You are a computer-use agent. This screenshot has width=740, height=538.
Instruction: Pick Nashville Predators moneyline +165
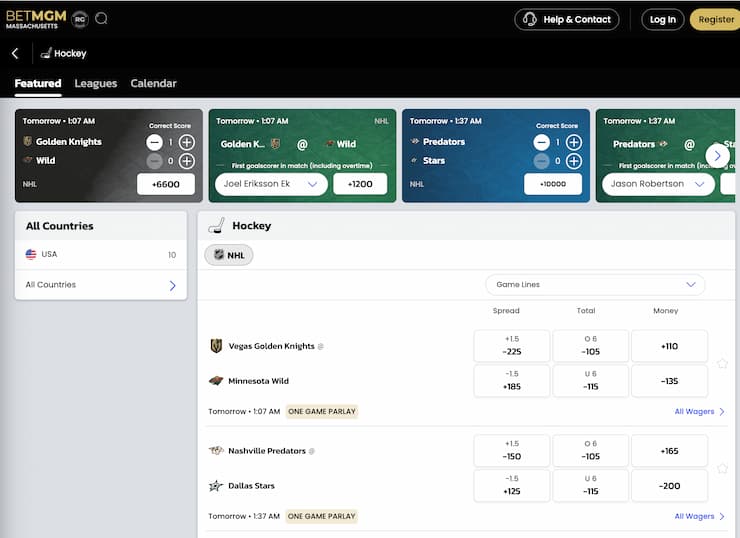tap(669, 451)
